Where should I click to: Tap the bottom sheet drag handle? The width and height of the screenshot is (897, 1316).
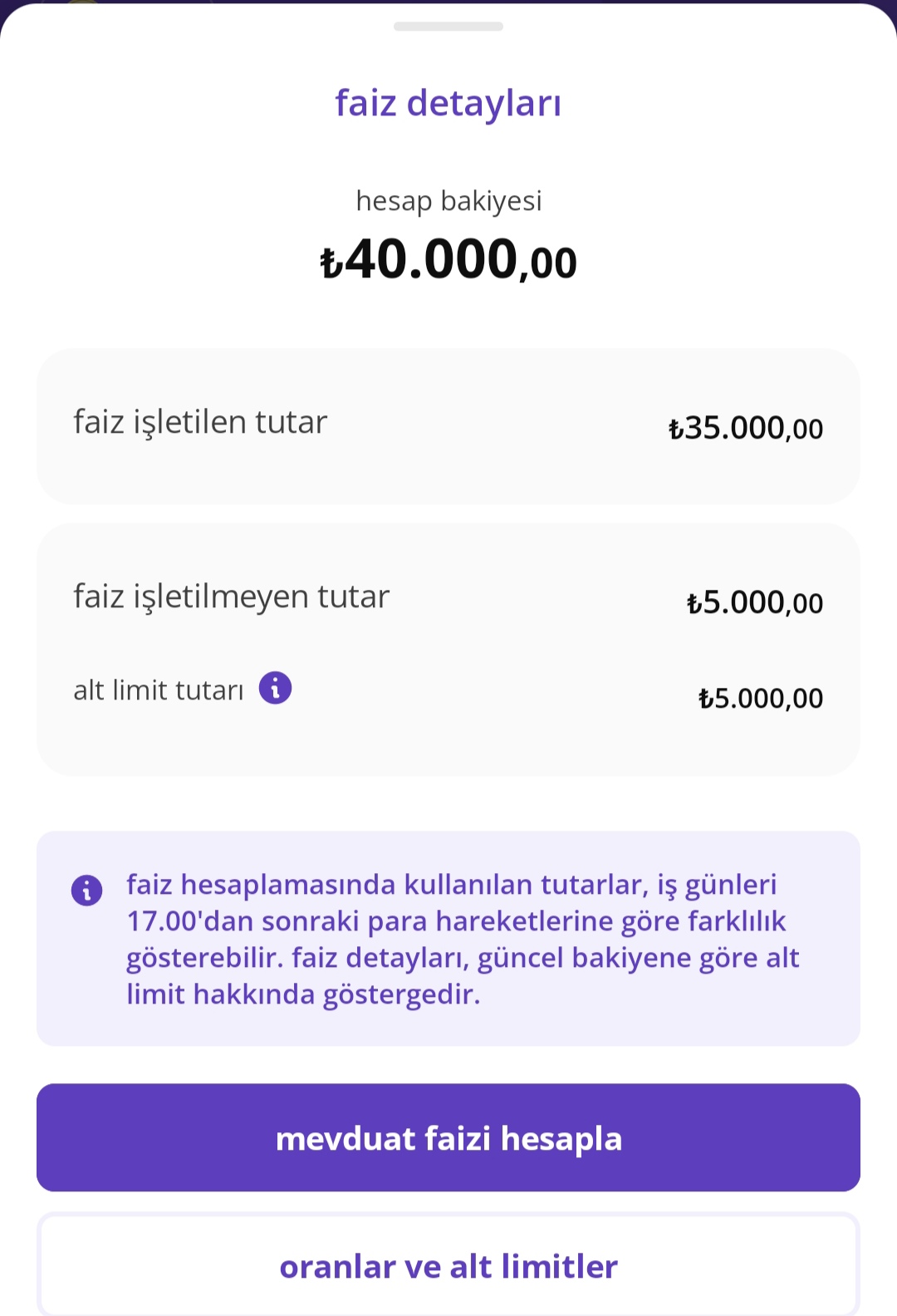point(448,27)
